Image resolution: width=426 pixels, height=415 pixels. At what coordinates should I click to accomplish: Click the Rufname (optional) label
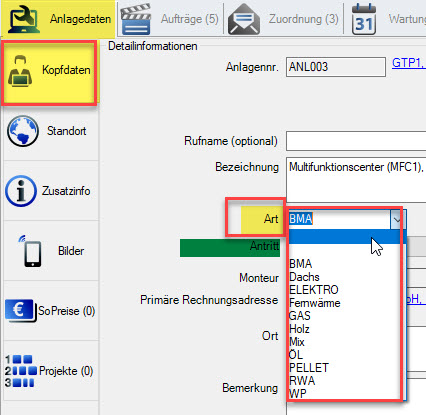231,141
